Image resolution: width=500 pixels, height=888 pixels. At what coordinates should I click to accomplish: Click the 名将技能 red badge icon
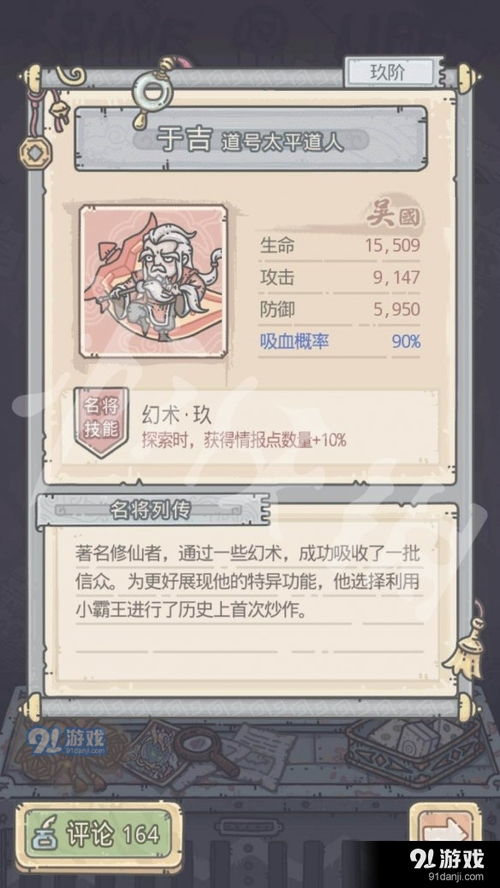coord(102,422)
